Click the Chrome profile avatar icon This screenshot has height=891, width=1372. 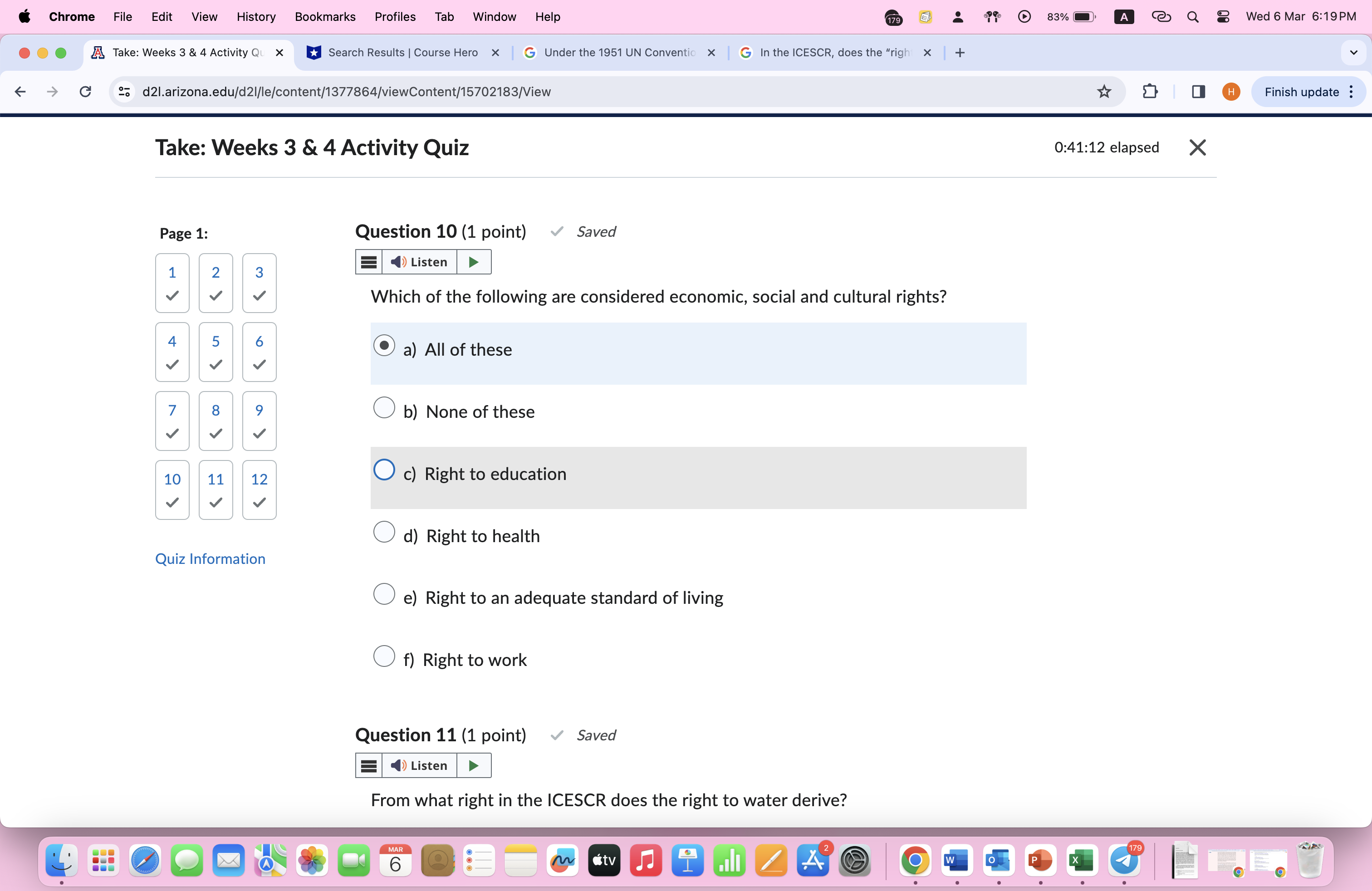click(1231, 92)
